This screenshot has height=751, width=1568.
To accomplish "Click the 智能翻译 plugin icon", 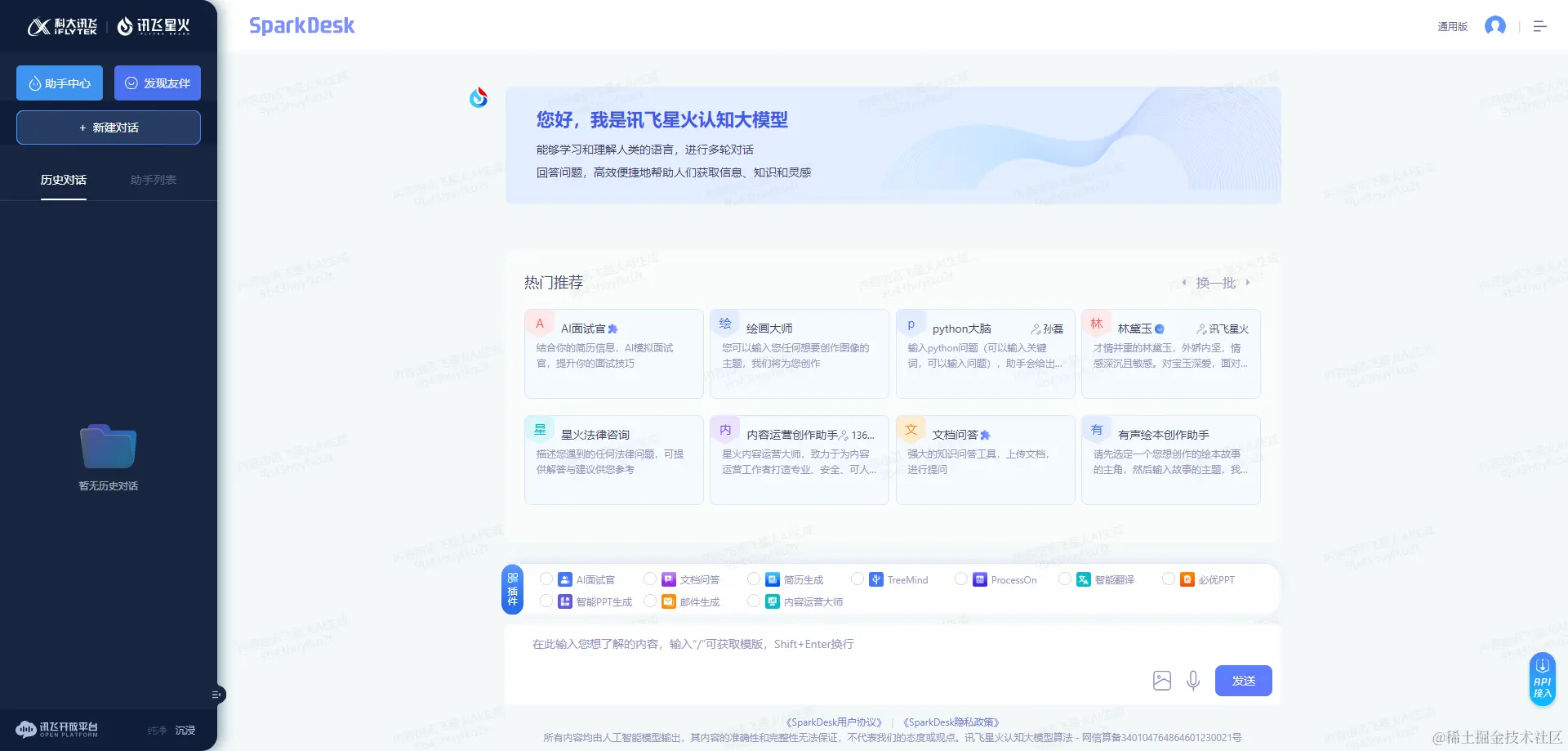I will pos(1084,579).
